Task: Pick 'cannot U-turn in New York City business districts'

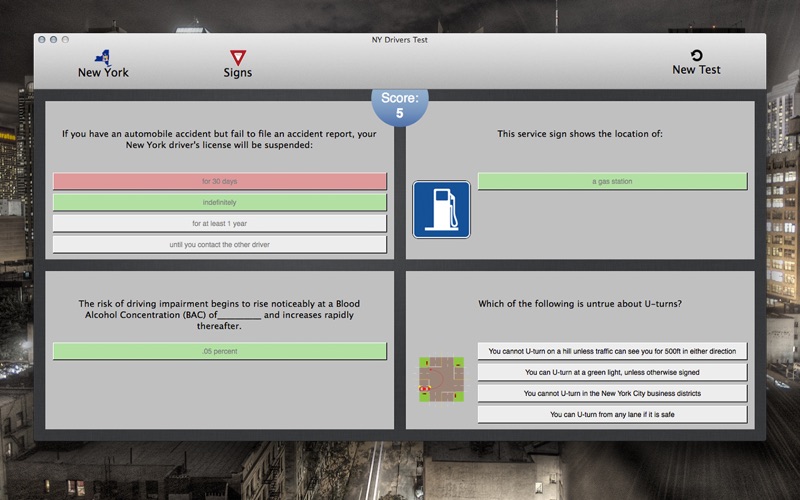Action: click(612, 393)
